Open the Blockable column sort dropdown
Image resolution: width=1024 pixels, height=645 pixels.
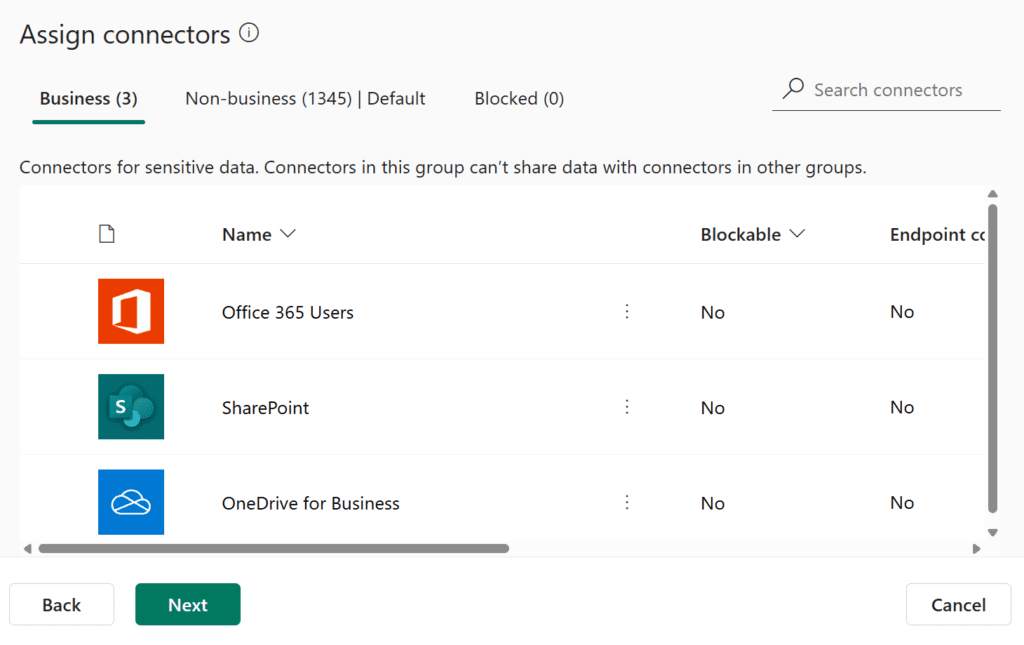[x=797, y=234]
